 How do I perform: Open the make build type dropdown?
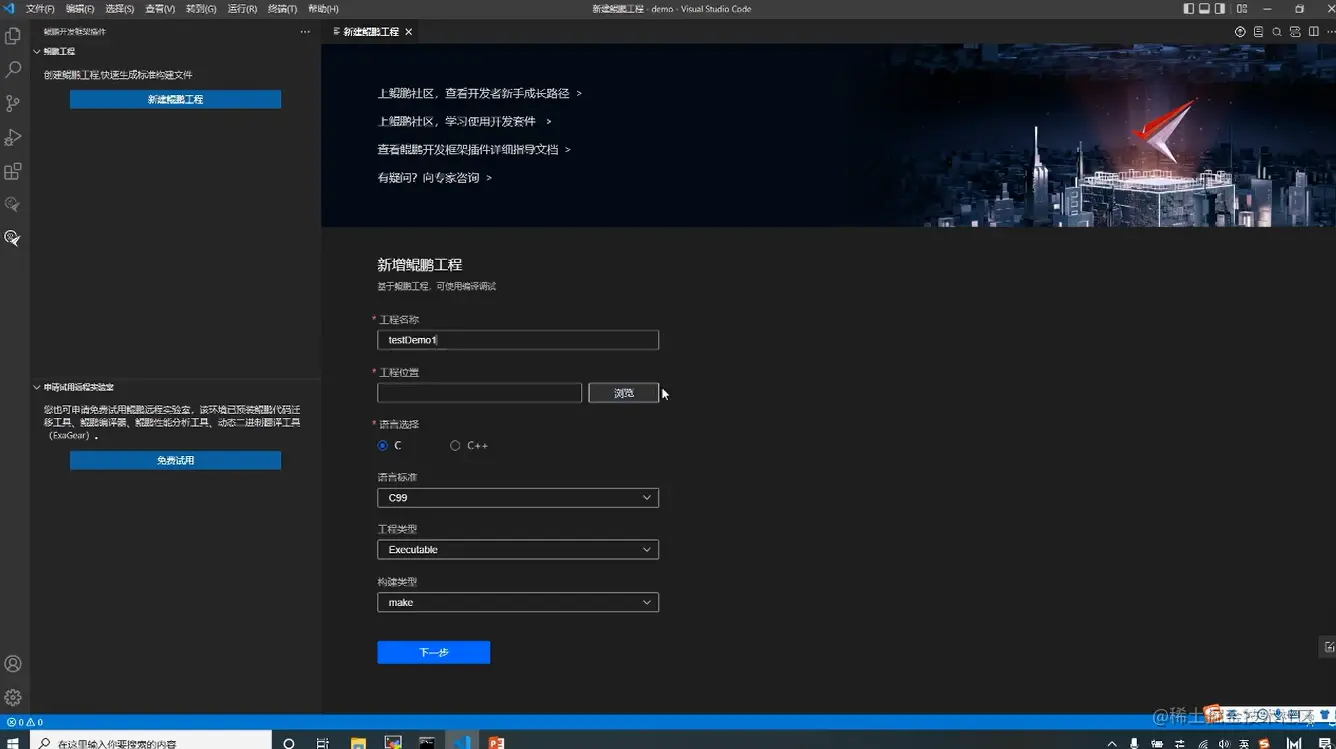518,603
